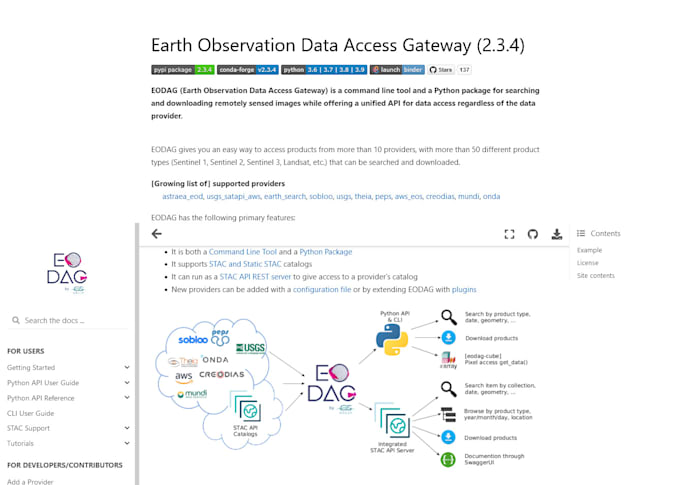This screenshot has height=485, width=680.
Task: Open the peps provider link
Action: coord(383,196)
